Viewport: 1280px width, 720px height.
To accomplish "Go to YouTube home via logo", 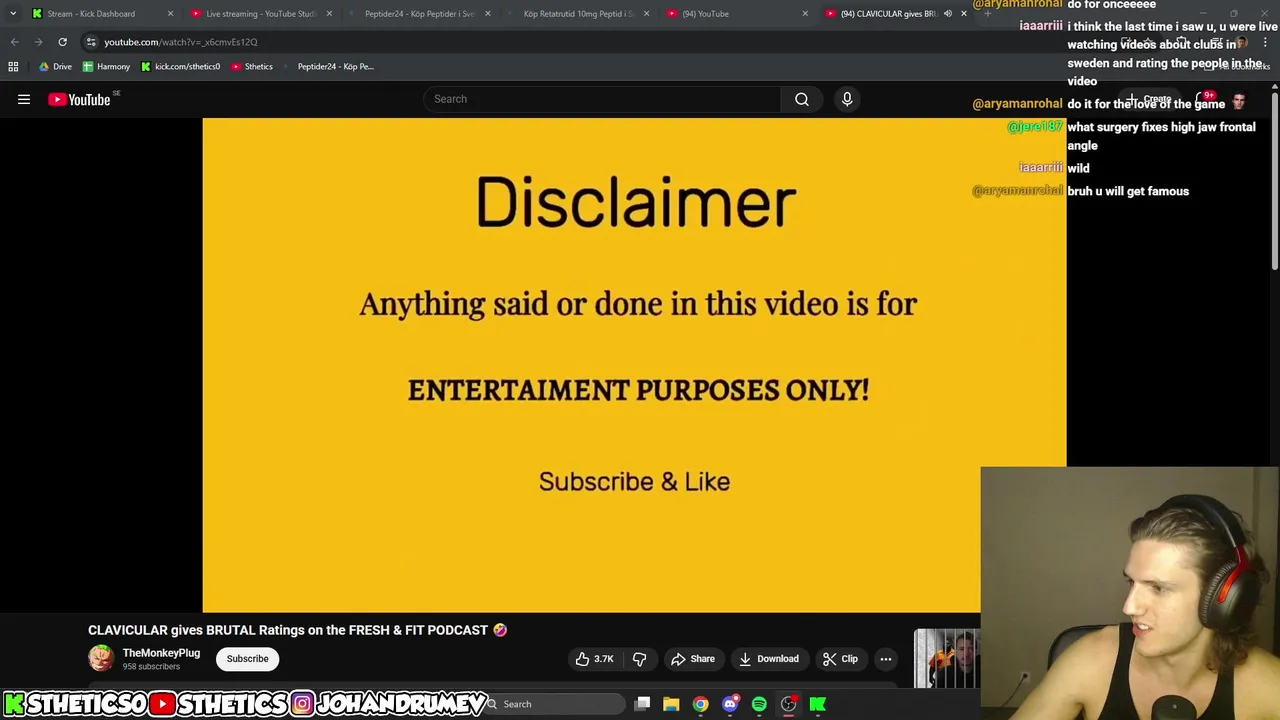I will pos(79,99).
